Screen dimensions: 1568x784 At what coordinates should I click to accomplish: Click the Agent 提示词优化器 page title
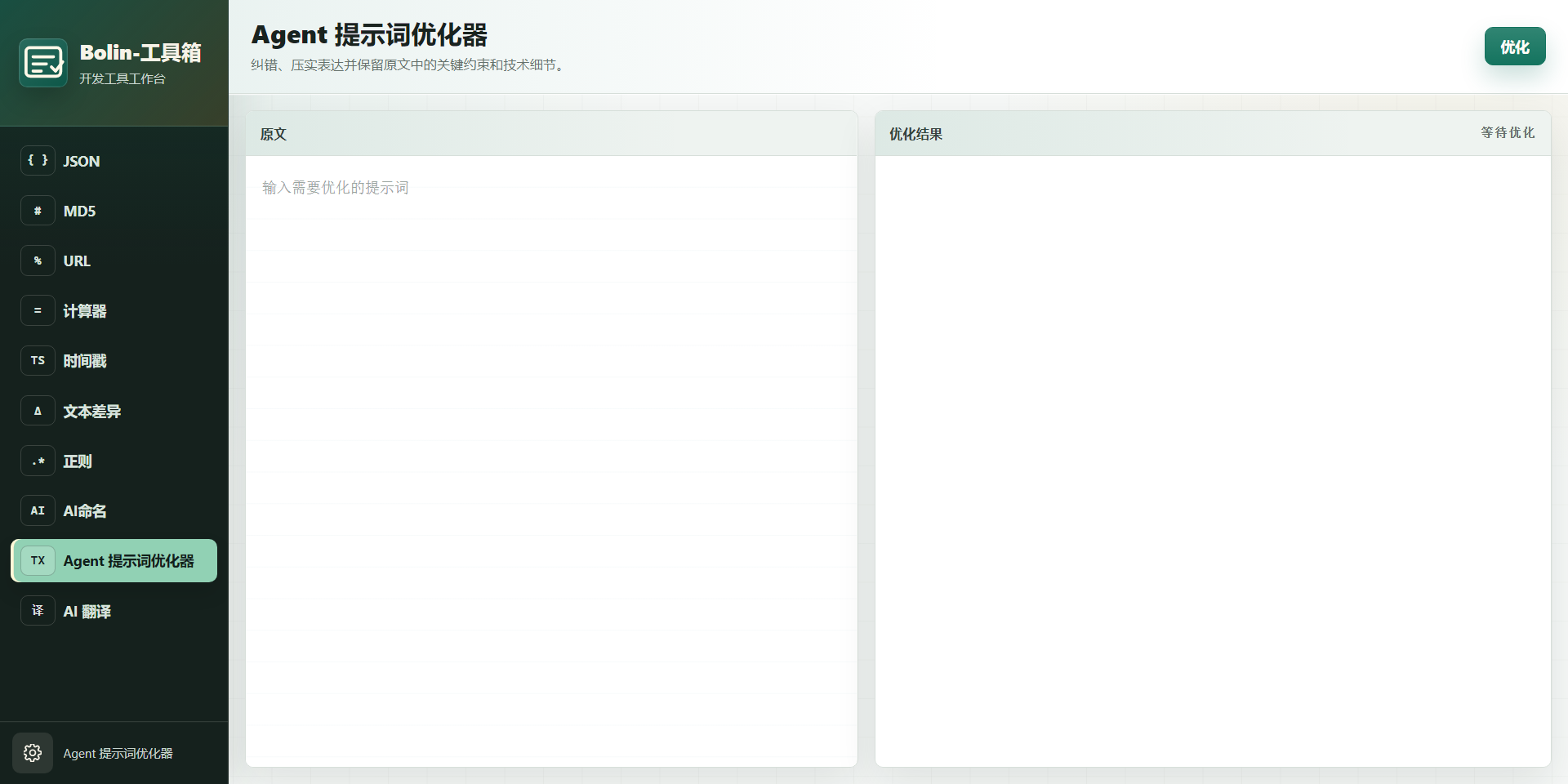click(369, 34)
